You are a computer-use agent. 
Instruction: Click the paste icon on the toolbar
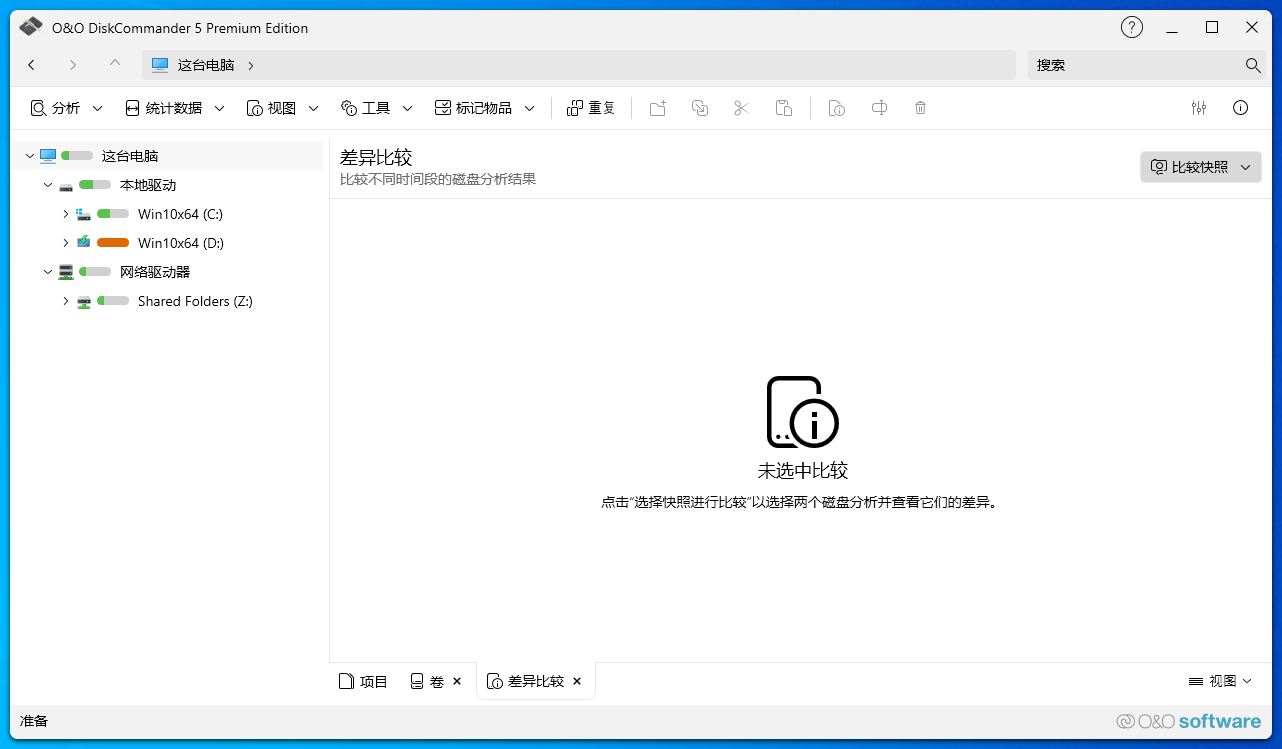click(x=783, y=107)
